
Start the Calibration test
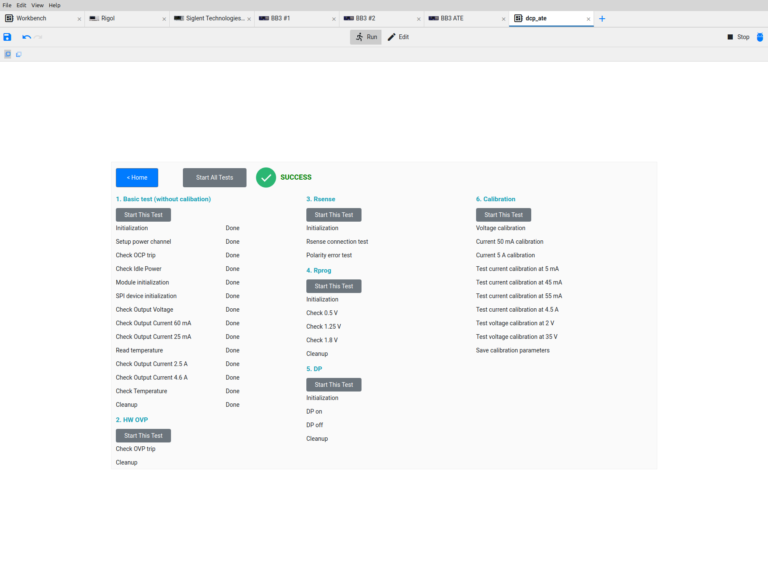coord(503,215)
